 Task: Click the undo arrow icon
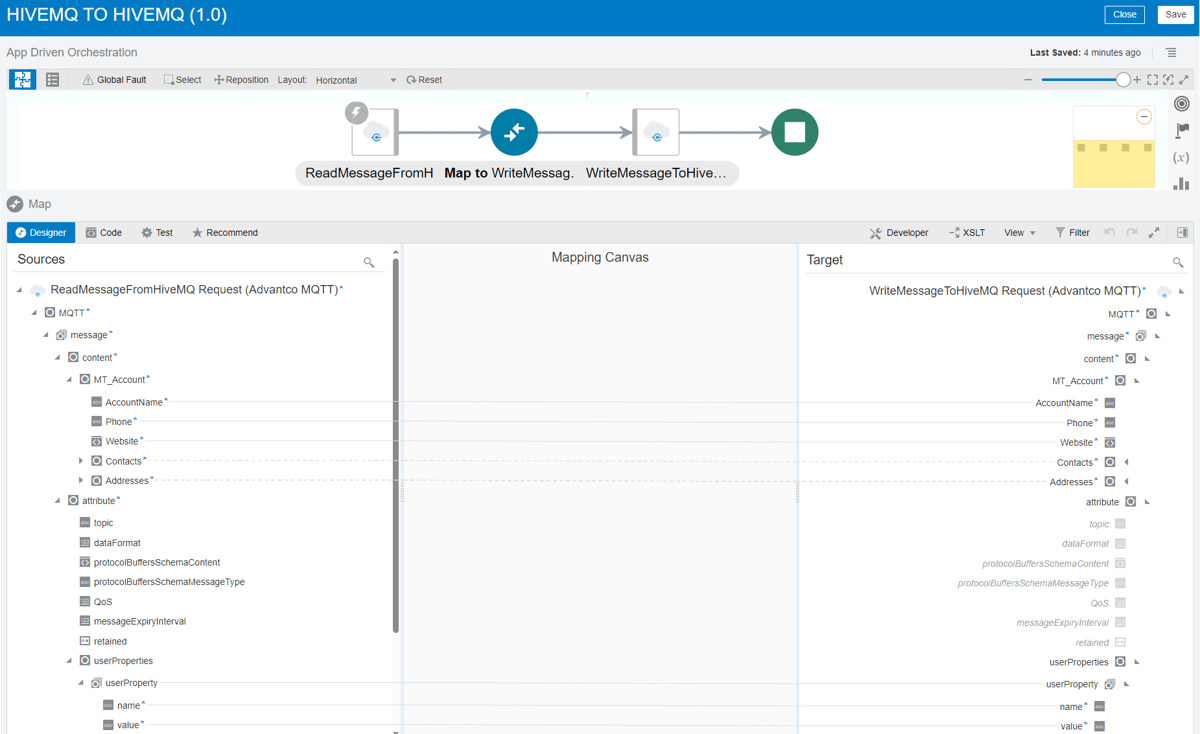[x=1110, y=233]
